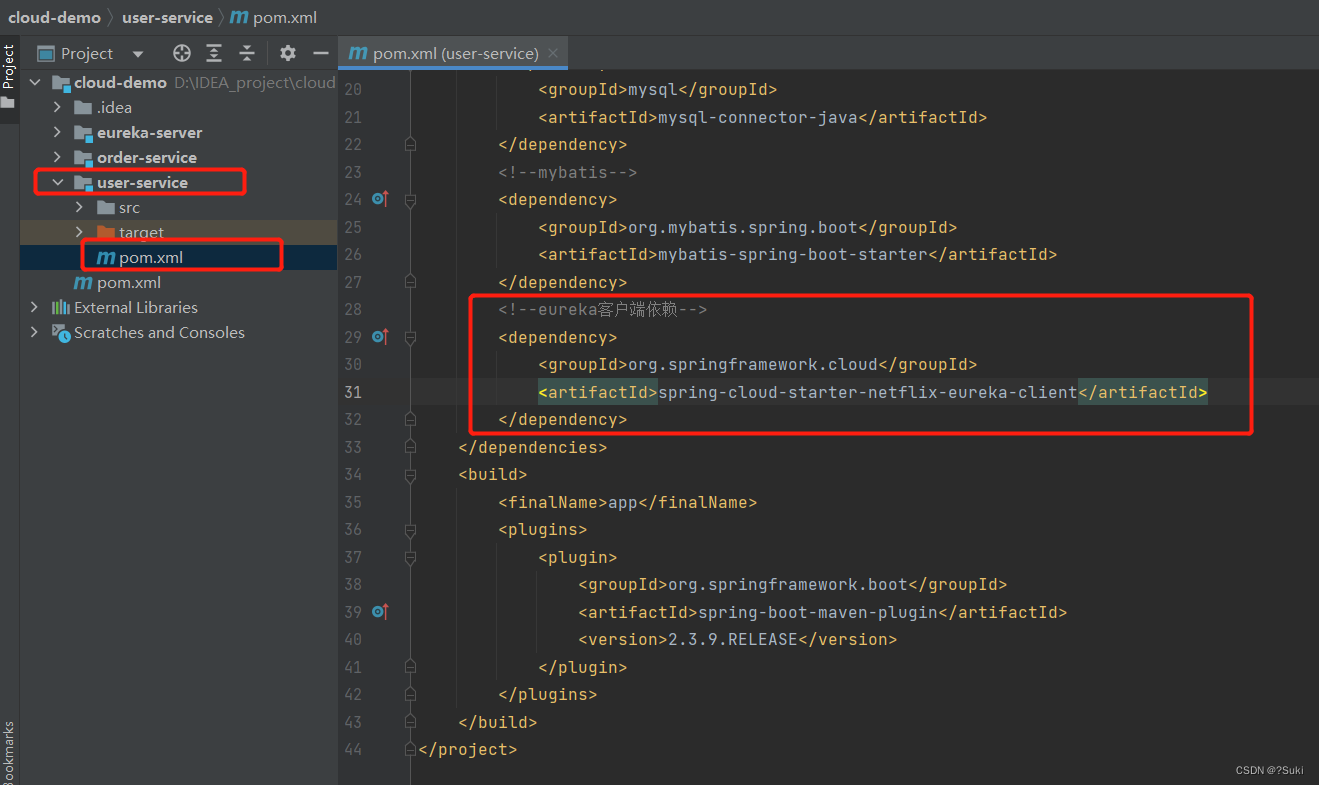Click line number 44 in gutter
The height and width of the screenshot is (785, 1319).
(353, 749)
